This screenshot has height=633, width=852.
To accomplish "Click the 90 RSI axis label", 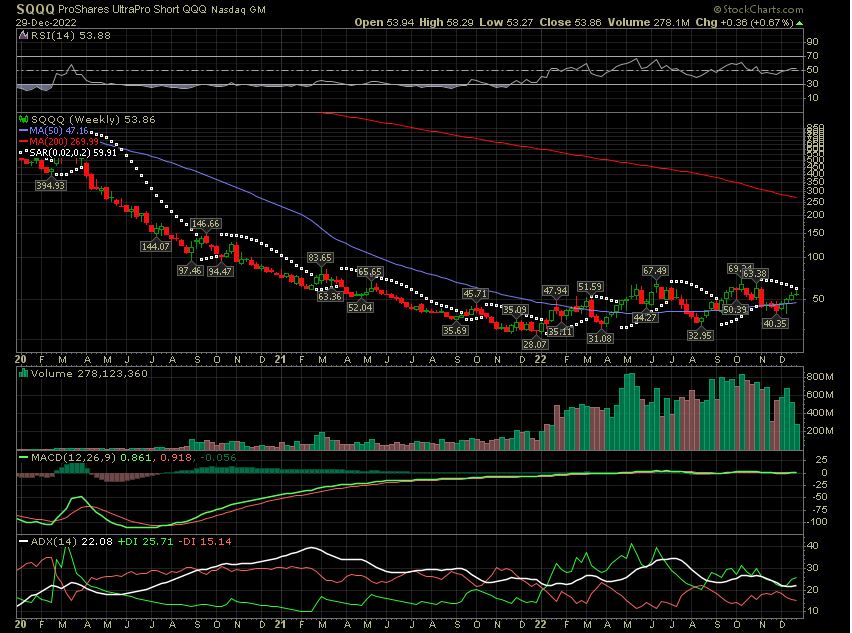I will click(813, 42).
